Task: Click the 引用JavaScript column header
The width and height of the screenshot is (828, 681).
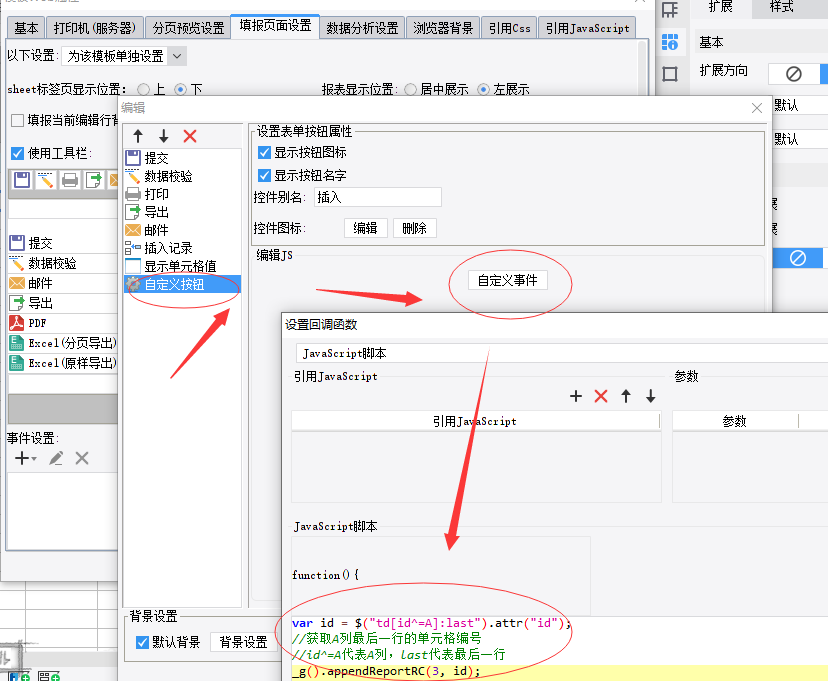Action: (475, 421)
